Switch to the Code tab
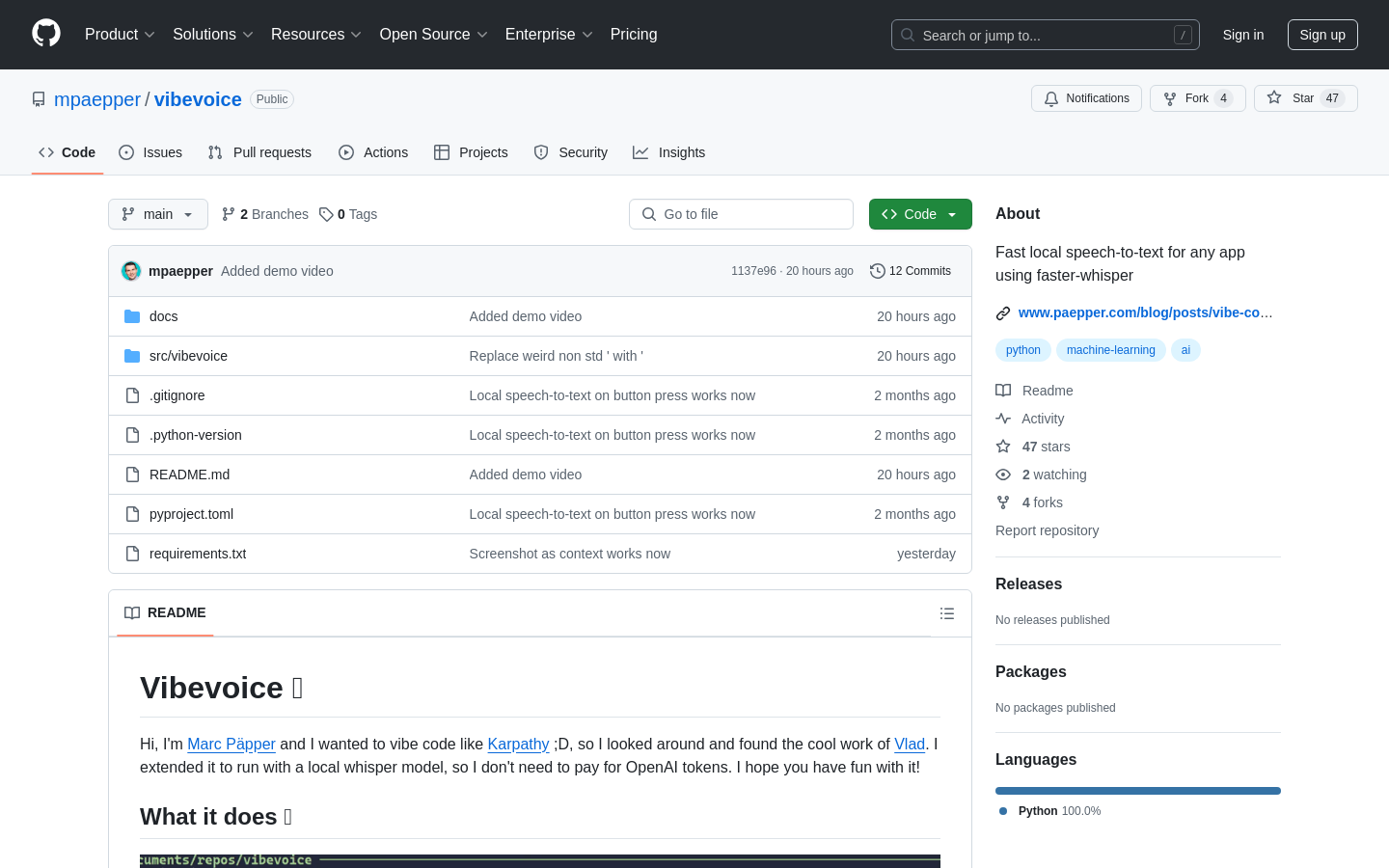The image size is (1389, 868). coord(68,152)
